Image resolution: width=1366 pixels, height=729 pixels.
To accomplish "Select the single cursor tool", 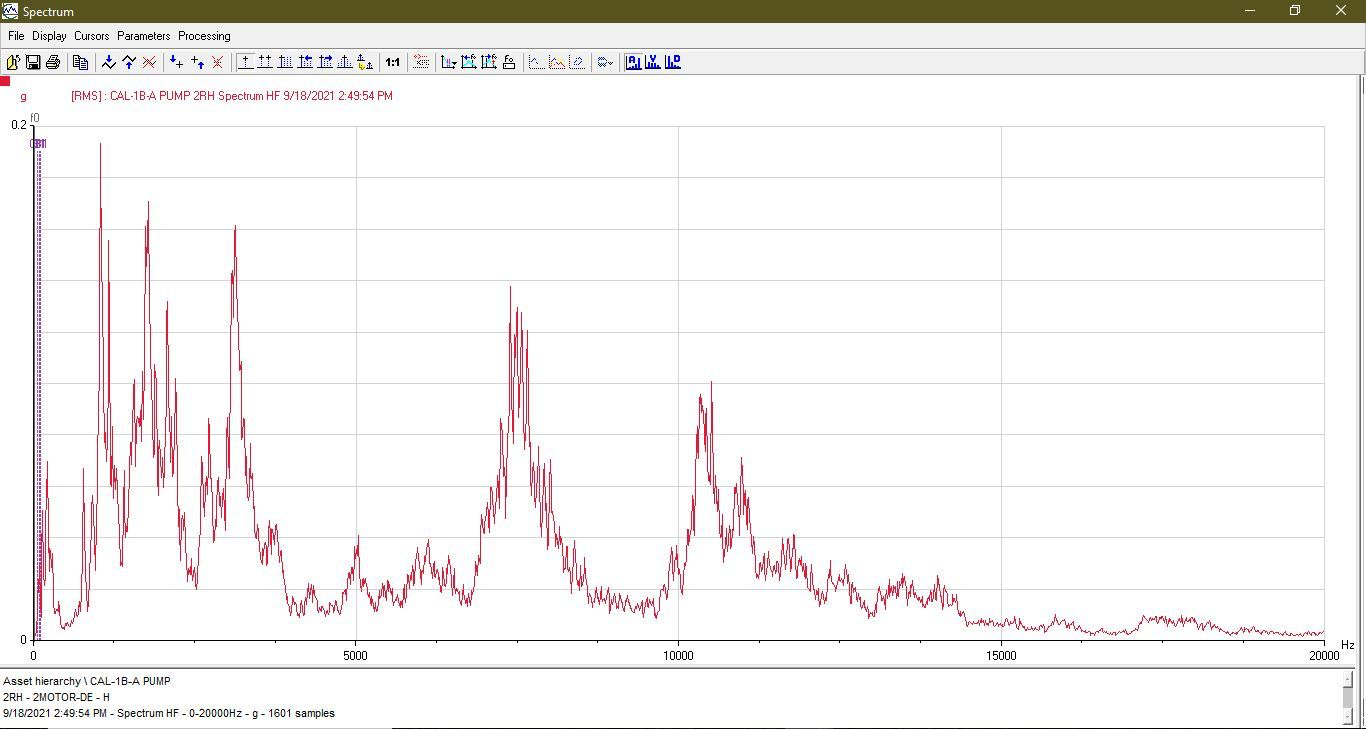I will (245, 62).
